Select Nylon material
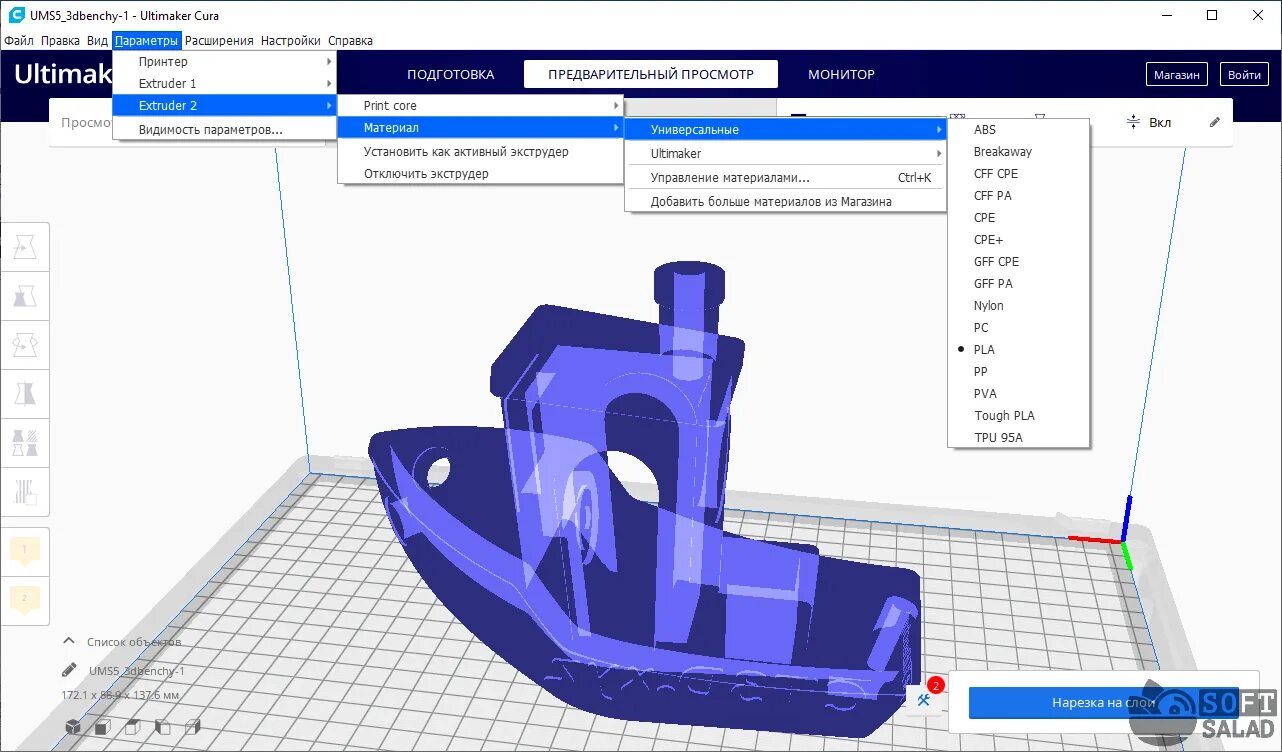 coord(1018,306)
